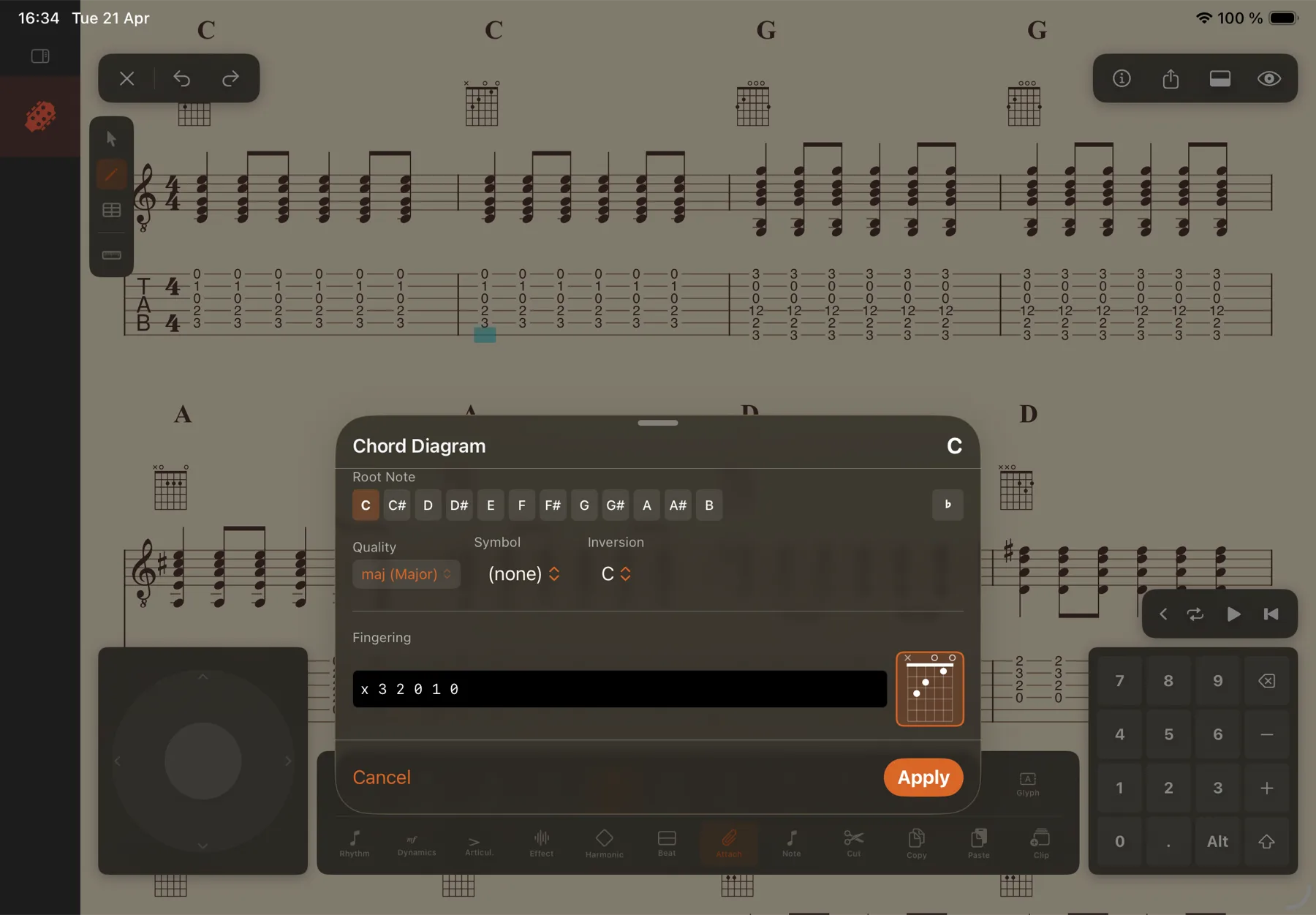Screen dimensions: 1316x915
Task: Tap the keypad plus key
Action: [x=1267, y=788]
